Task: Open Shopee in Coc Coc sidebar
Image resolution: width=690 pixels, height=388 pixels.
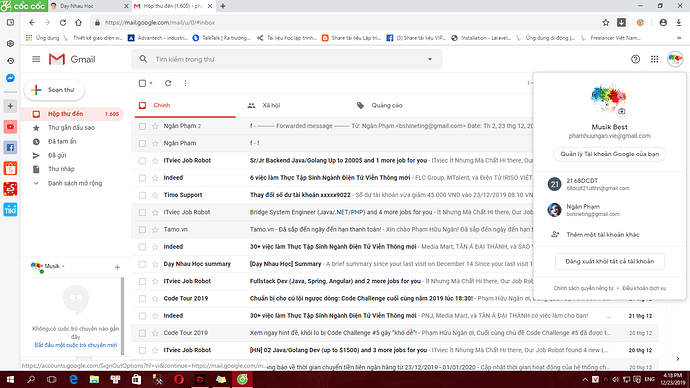Action: pos(11,168)
